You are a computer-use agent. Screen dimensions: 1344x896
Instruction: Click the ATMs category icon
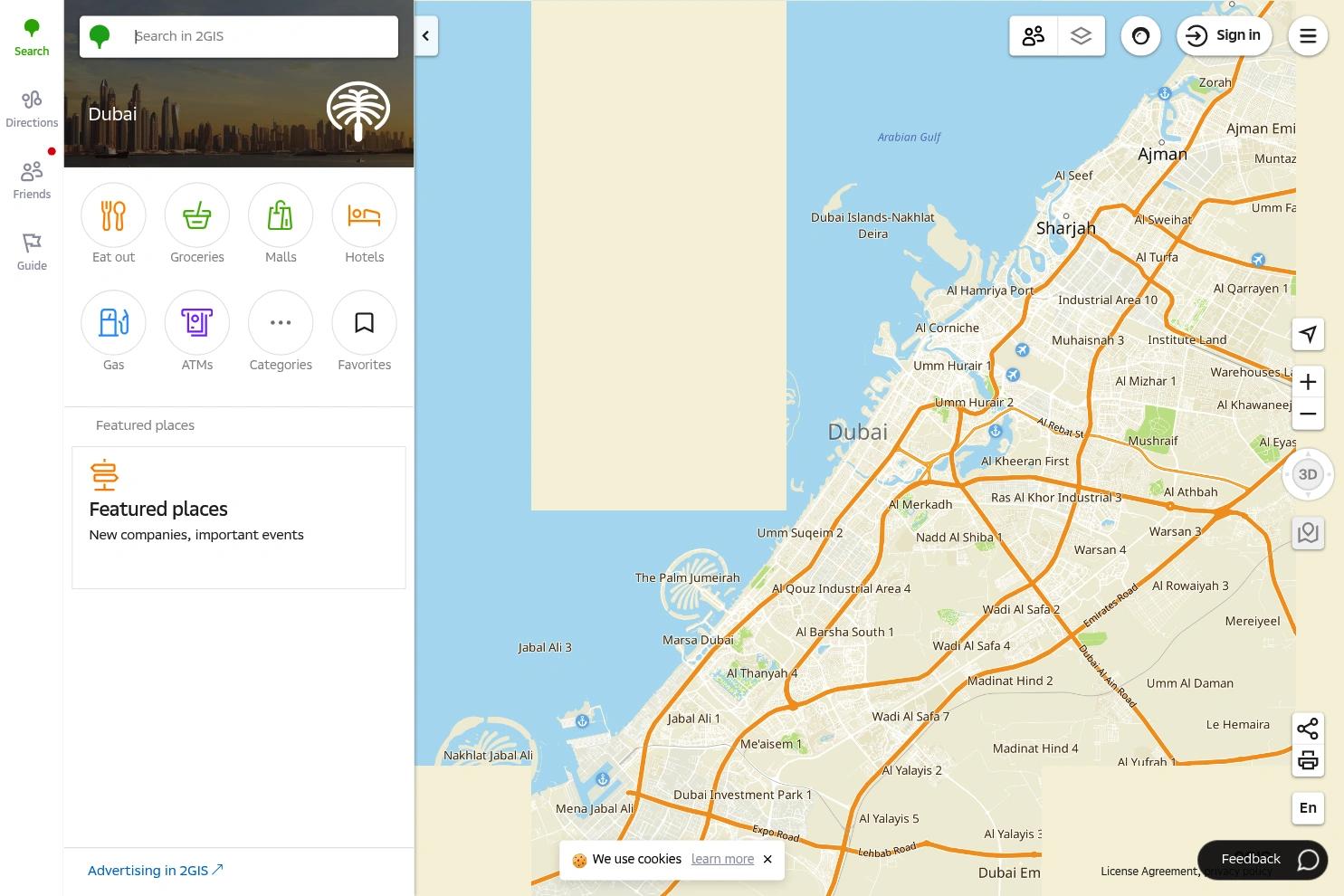196,322
